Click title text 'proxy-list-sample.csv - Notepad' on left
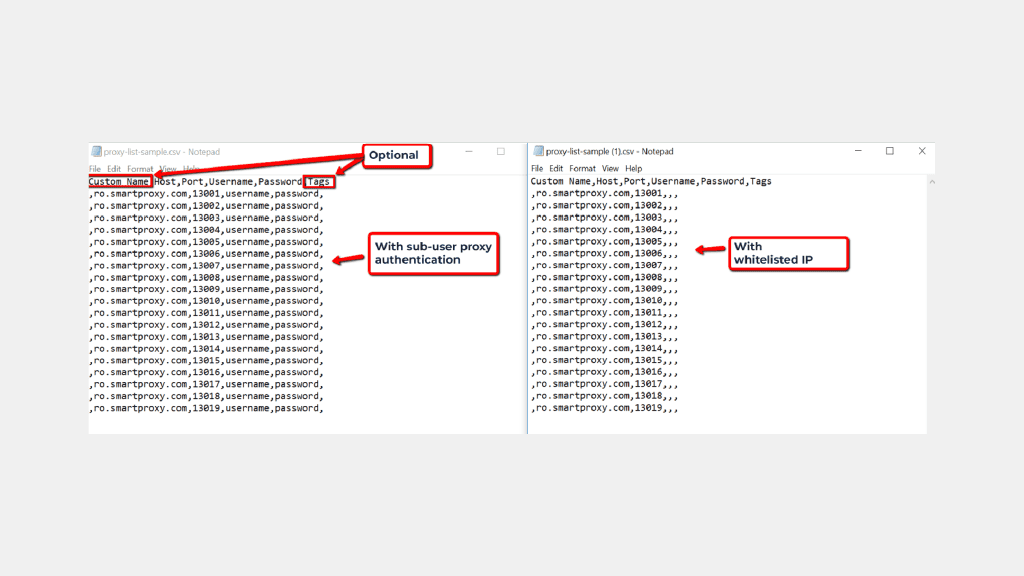 click(x=161, y=152)
